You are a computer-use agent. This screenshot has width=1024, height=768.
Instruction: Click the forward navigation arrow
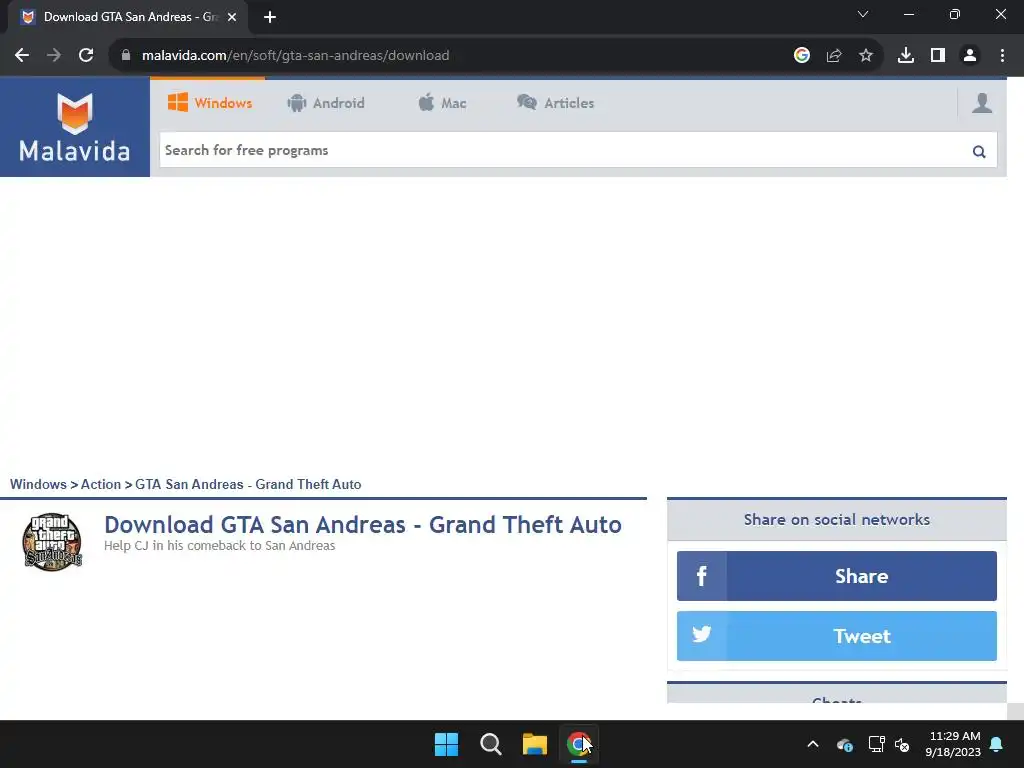[x=54, y=56]
